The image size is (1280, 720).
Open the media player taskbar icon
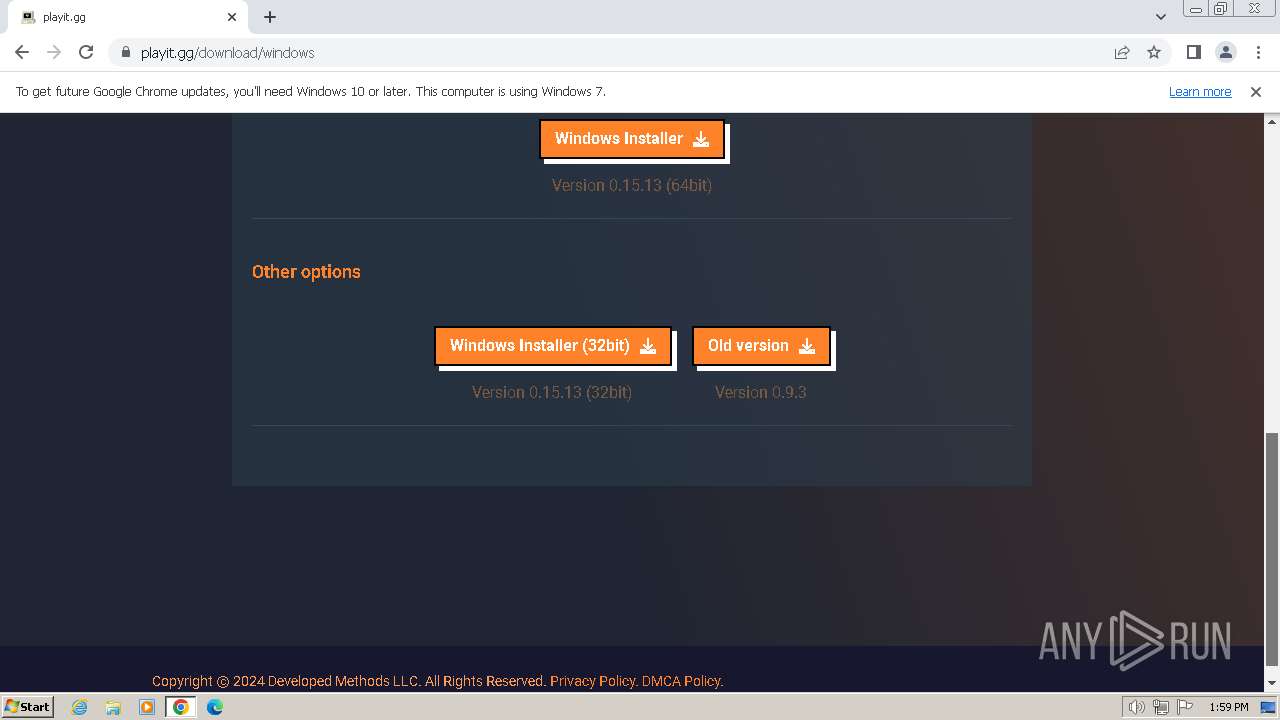pos(147,706)
